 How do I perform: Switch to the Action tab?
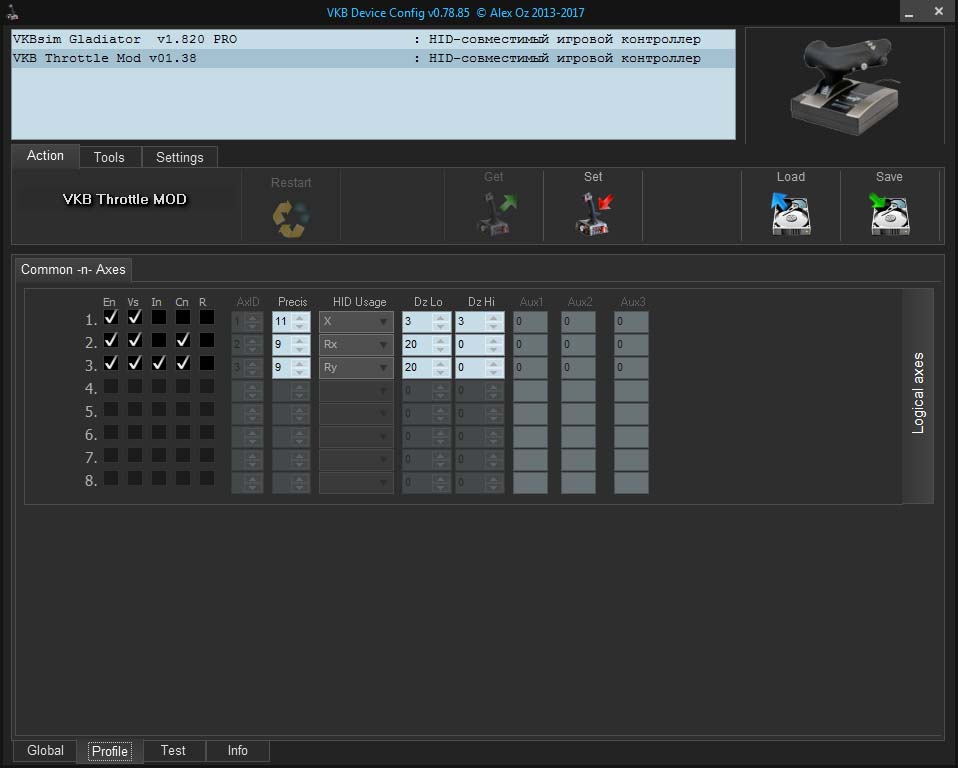(45, 156)
